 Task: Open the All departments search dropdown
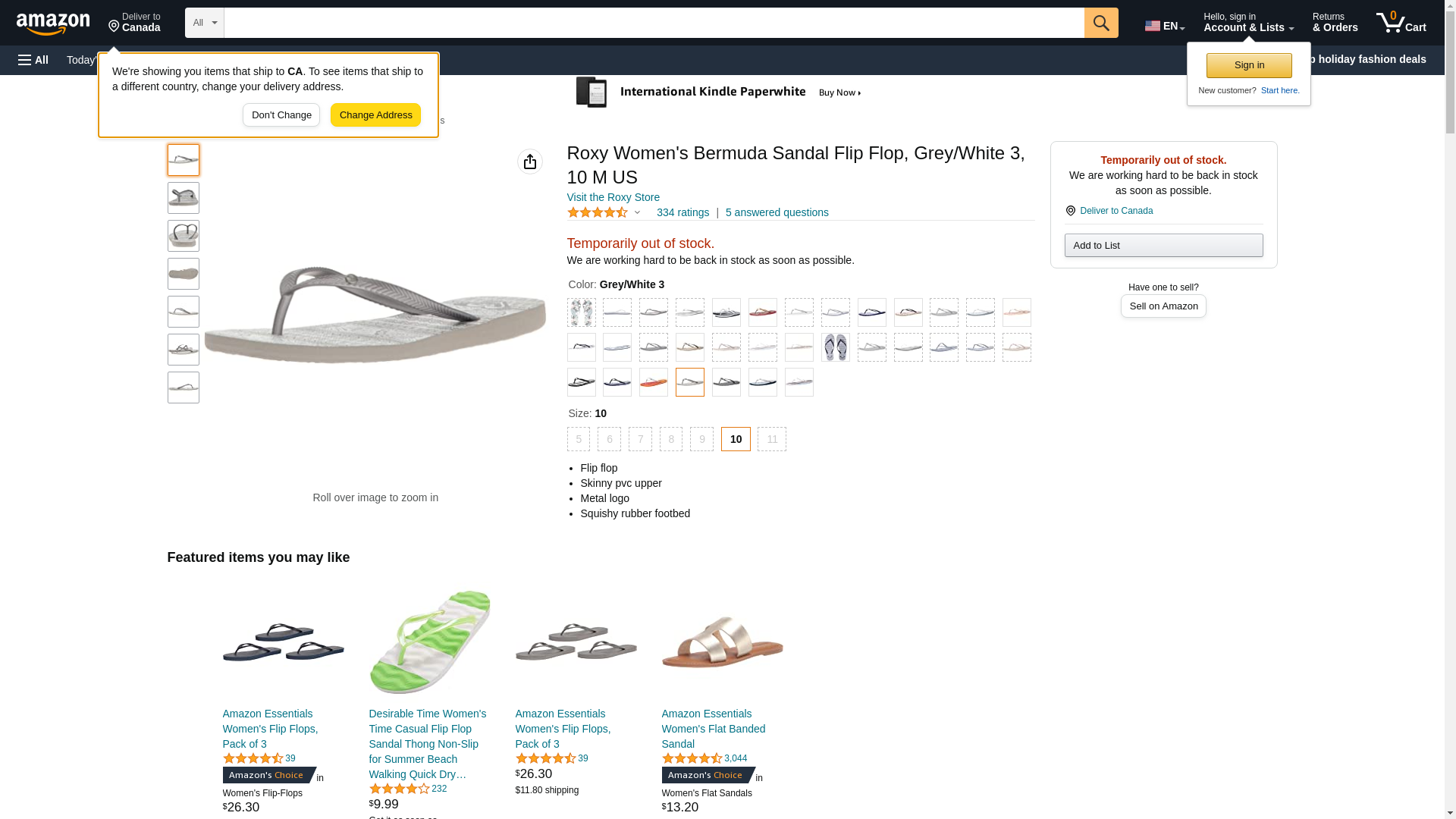click(205, 23)
